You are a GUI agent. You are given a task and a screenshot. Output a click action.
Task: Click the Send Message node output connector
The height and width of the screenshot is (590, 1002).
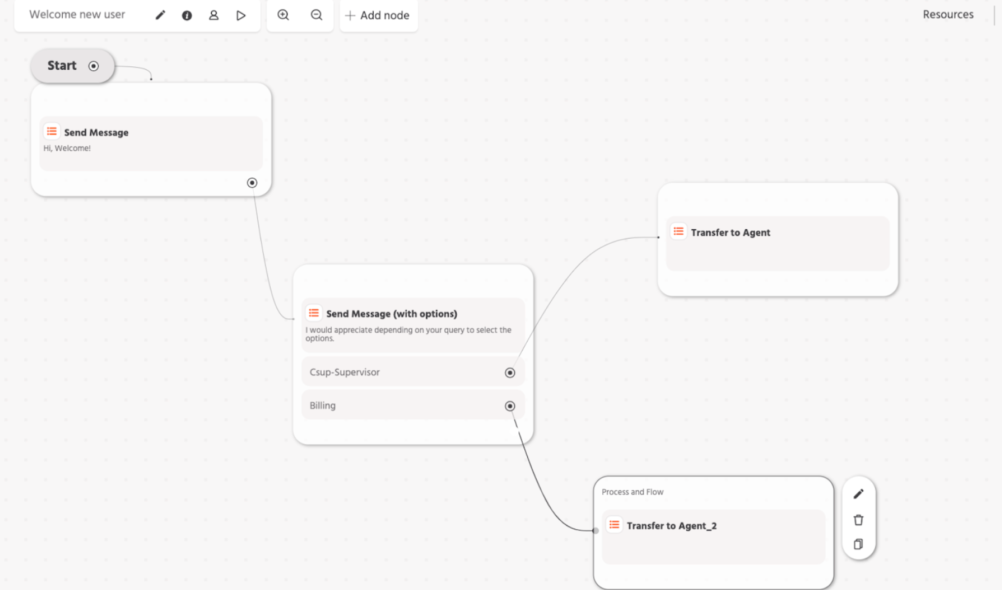point(252,183)
